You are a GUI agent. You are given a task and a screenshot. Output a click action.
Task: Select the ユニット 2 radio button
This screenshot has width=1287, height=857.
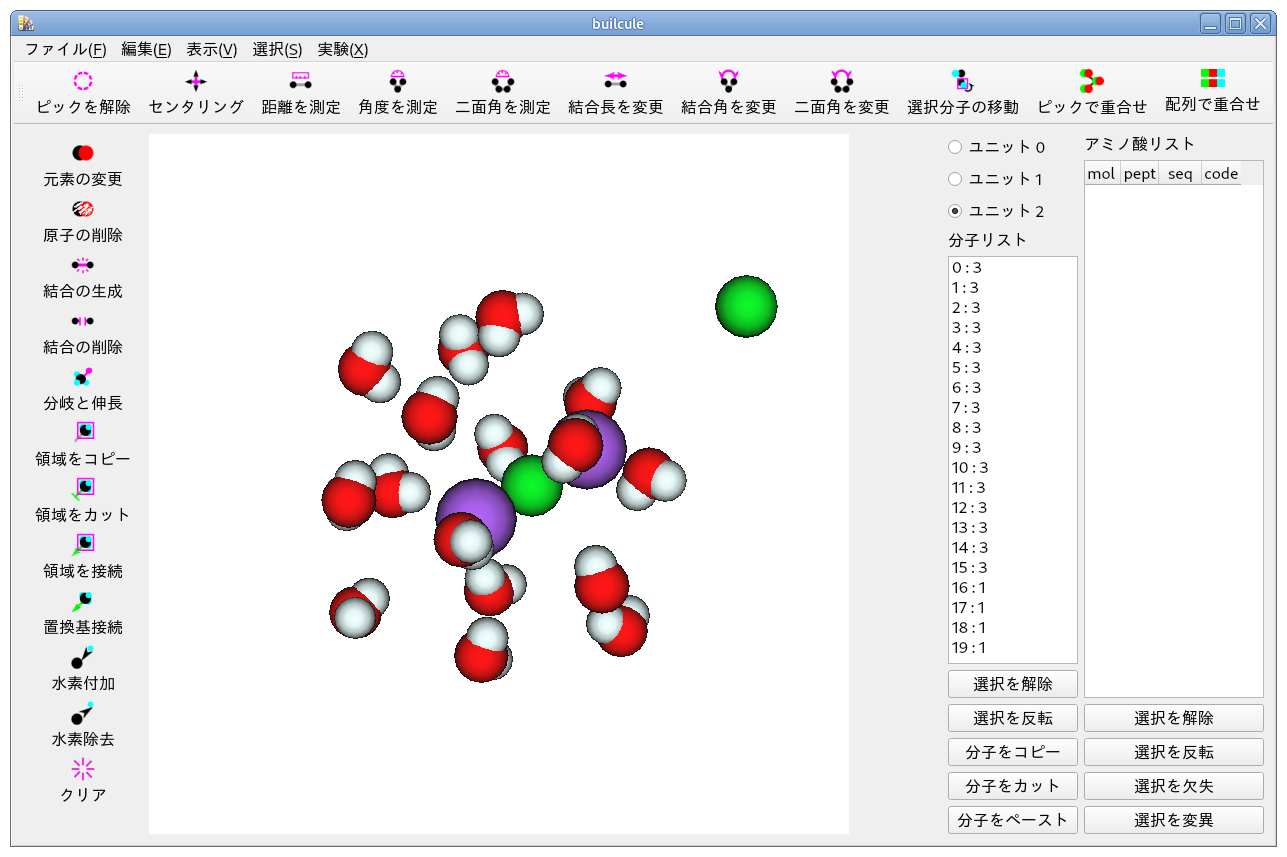tap(955, 211)
